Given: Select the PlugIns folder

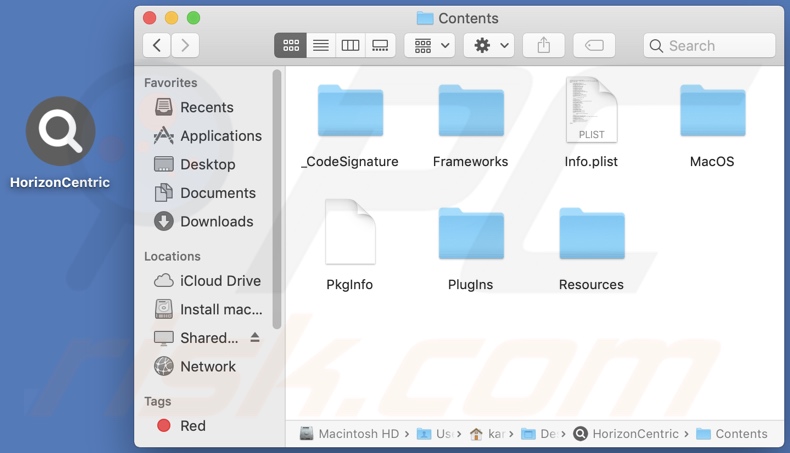Looking at the screenshot, I should coord(471,249).
